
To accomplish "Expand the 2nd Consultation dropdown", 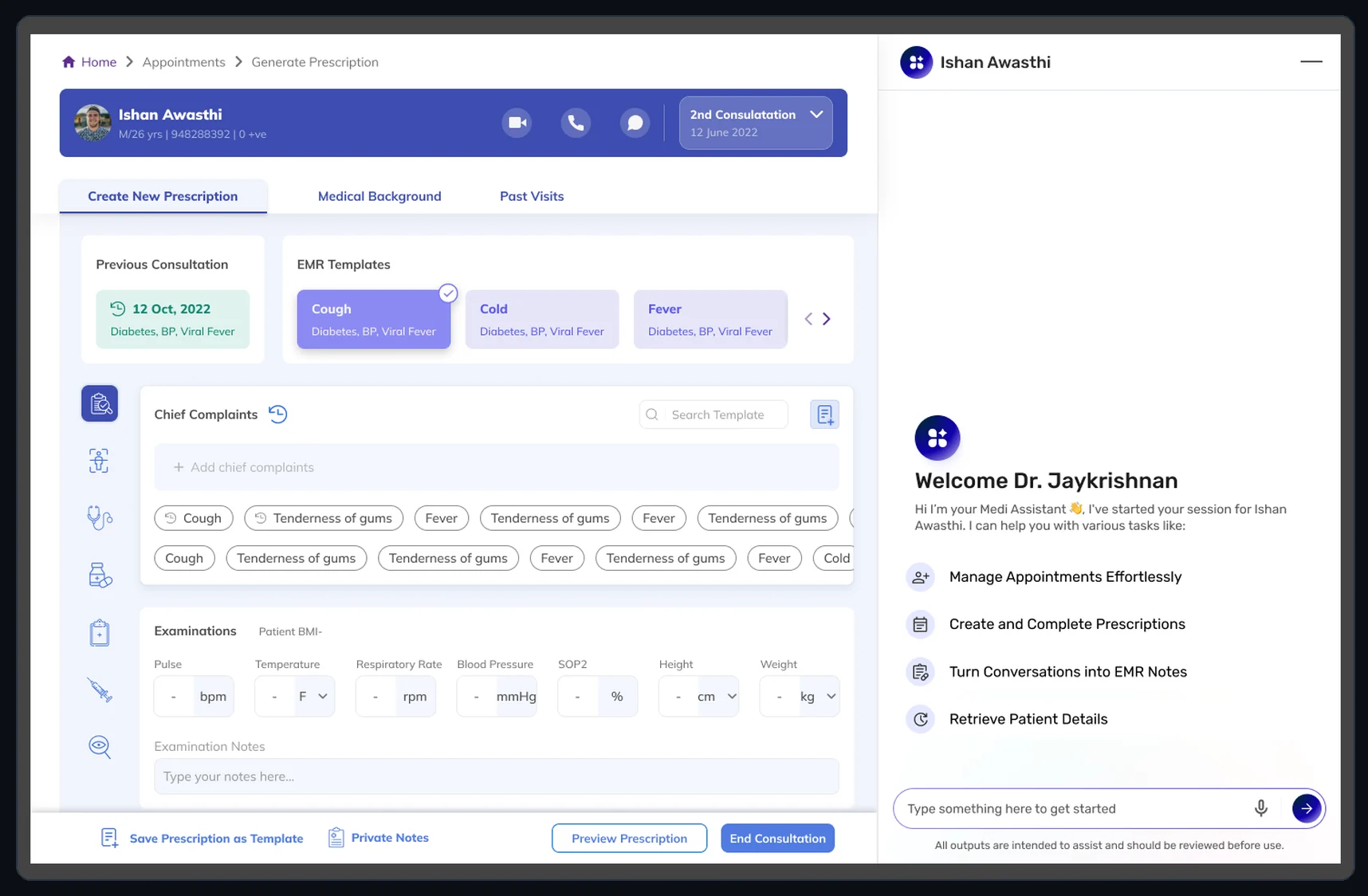I will pyautogui.click(x=756, y=123).
